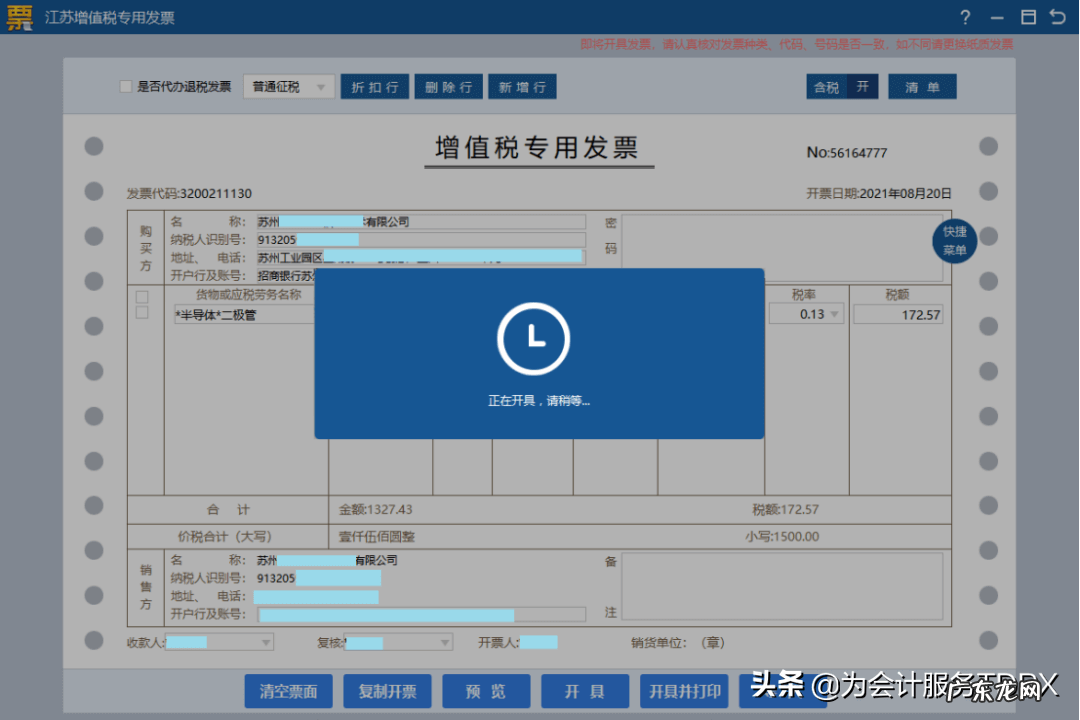Open the 普通征税 tax type dropdown
This screenshot has width=1080, height=720.
[x=288, y=87]
